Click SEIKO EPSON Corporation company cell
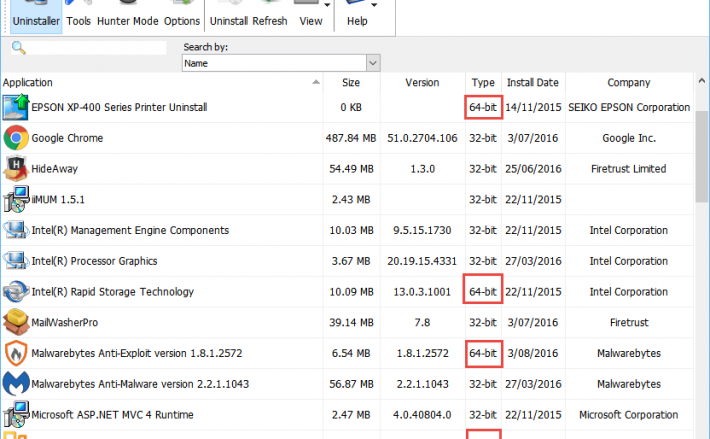Screen dimensions: 710x439 [629, 107]
